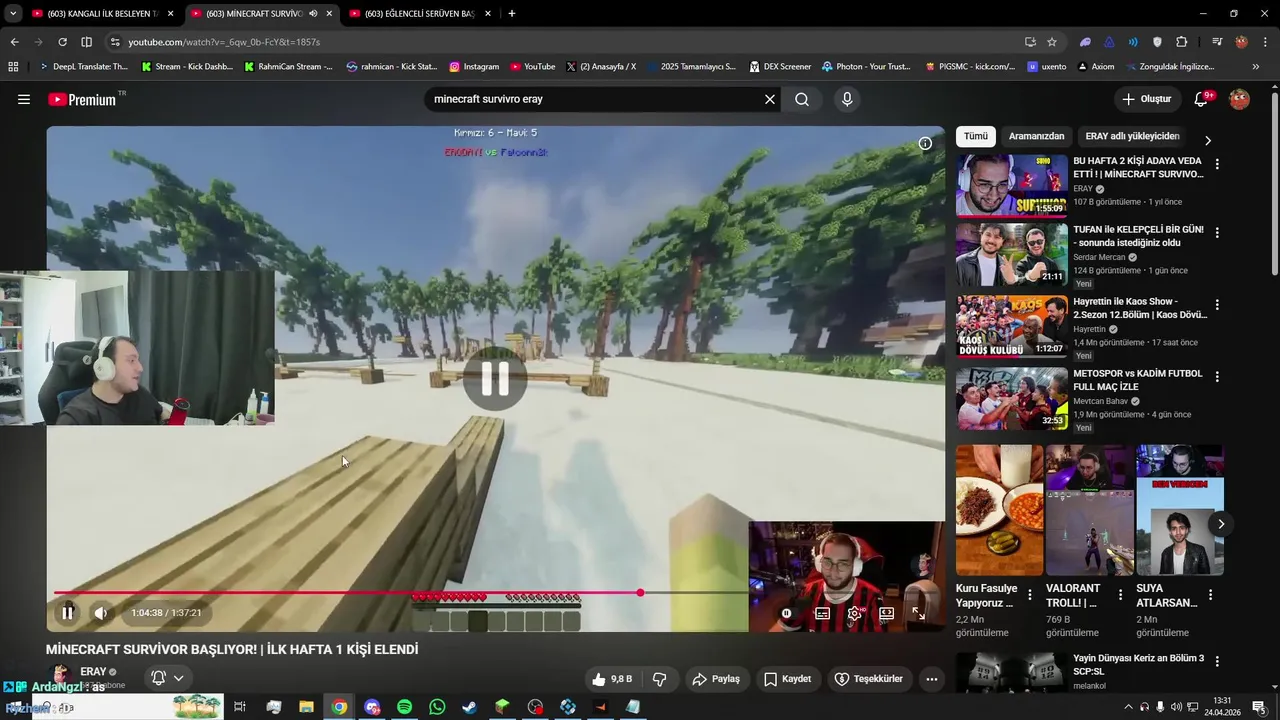Like the video (9,8 B)

point(611,679)
